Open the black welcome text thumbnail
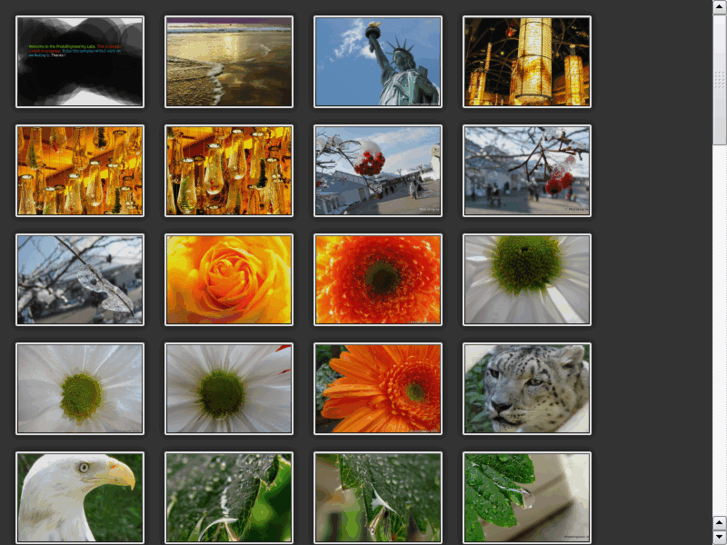 pyautogui.click(x=80, y=62)
